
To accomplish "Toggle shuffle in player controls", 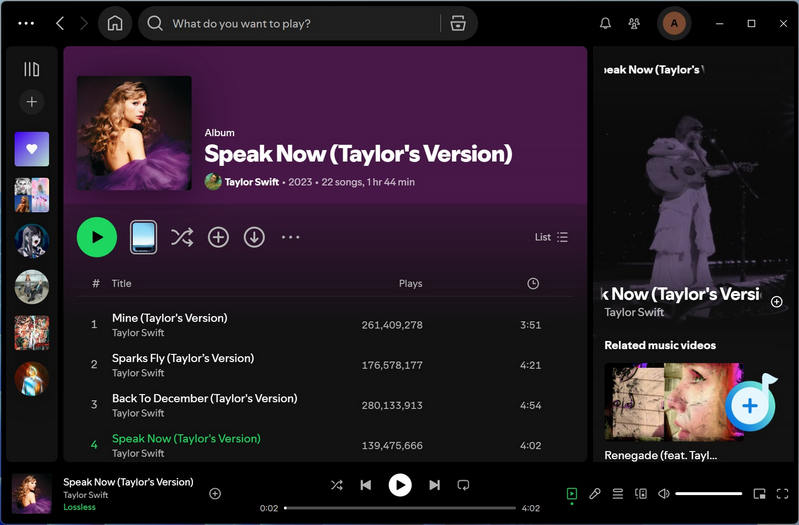I will 336,485.
